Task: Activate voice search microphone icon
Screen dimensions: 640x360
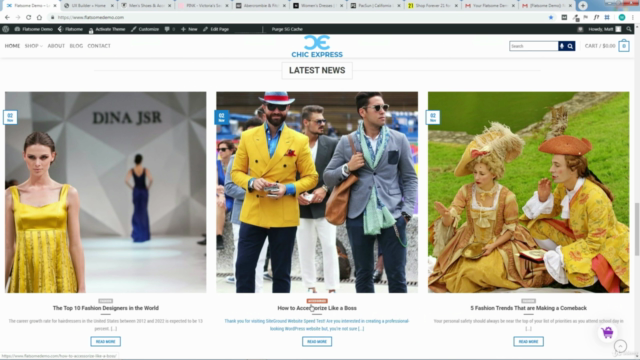Action: [x=562, y=46]
